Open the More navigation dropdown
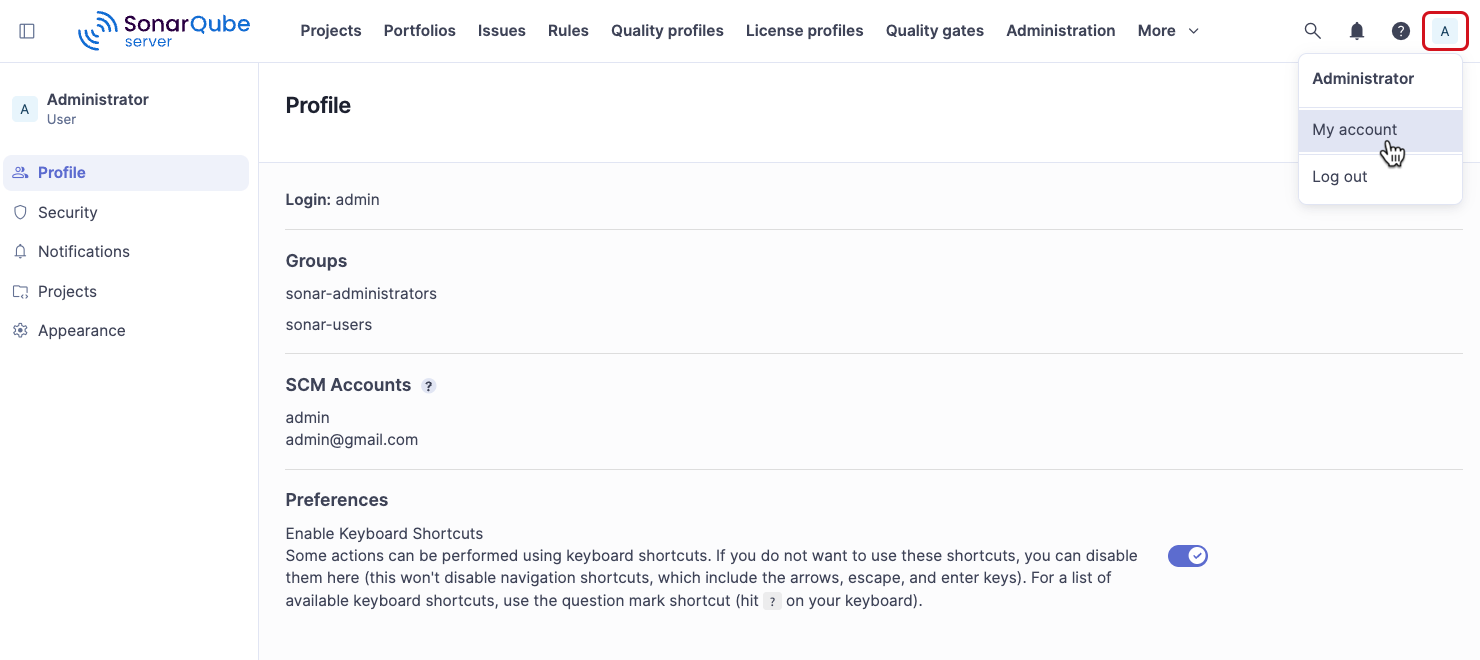 click(1167, 31)
